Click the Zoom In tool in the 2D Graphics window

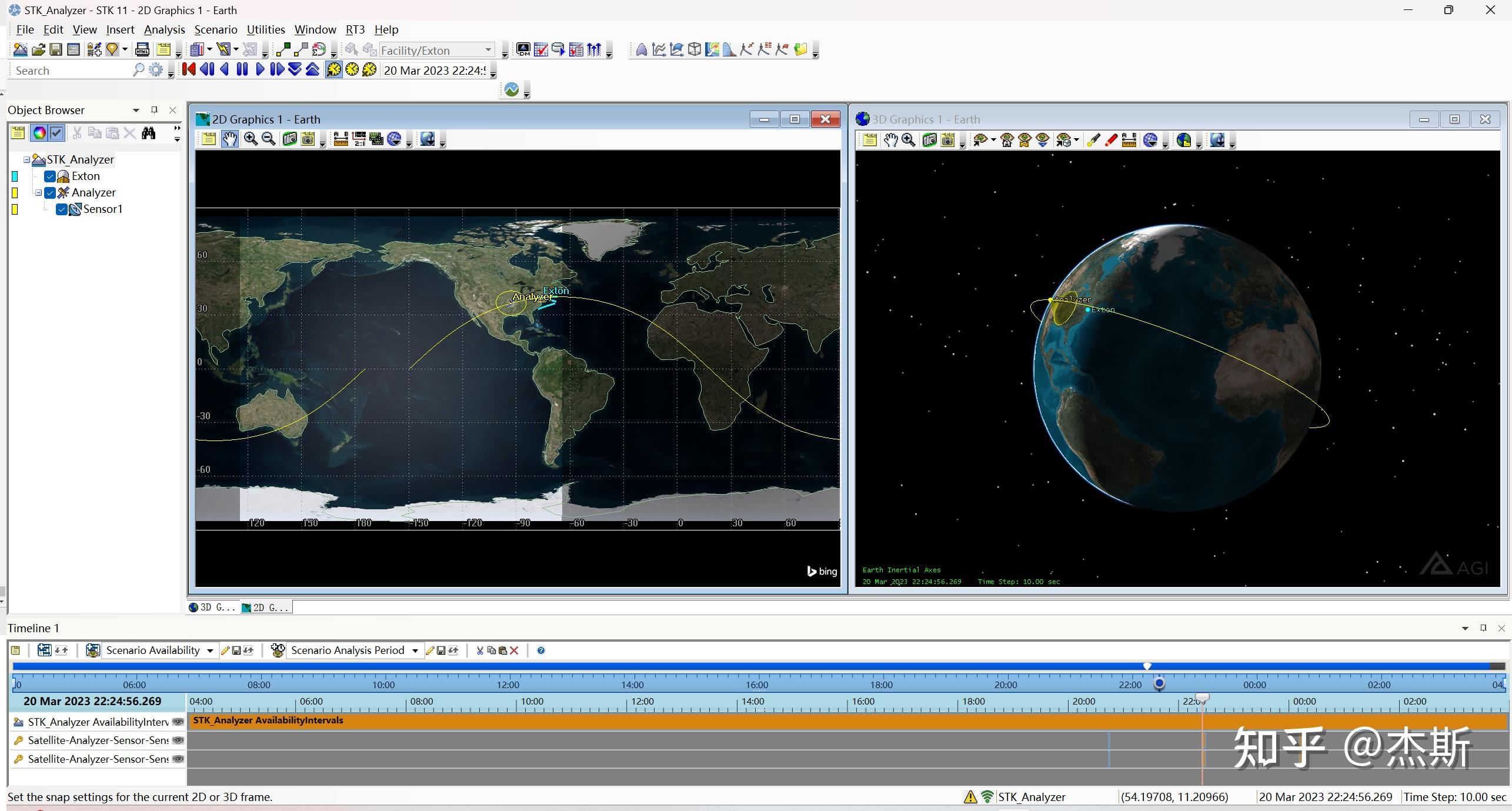pyautogui.click(x=251, y=139)
